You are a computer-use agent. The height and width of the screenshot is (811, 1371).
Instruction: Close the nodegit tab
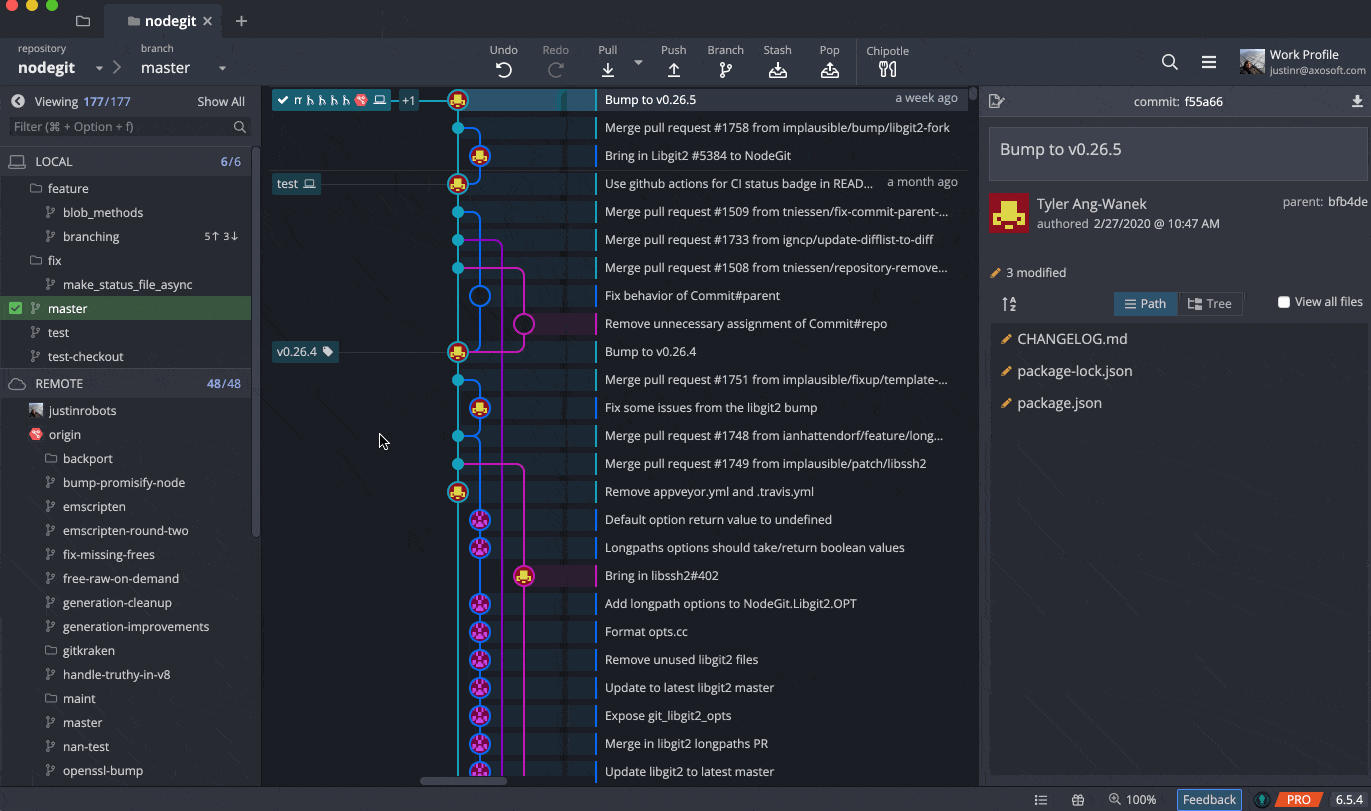pos(207,21)
